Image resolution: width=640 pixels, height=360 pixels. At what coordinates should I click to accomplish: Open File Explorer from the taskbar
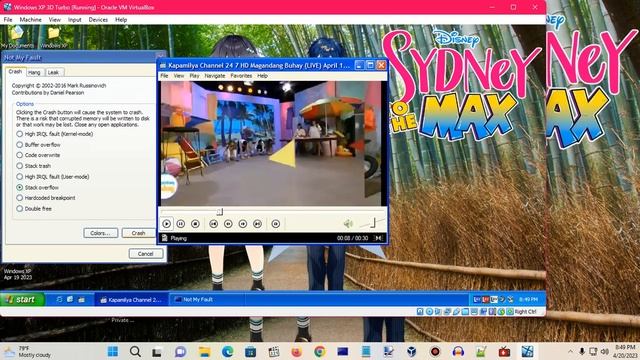tap(204, 351)
